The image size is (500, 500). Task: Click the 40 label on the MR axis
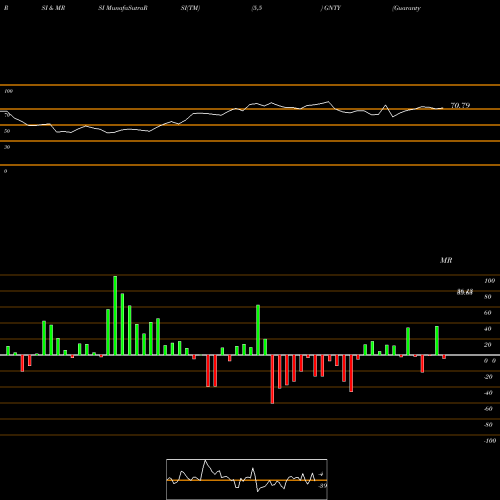pyautogui.click(x=488, y=329)
